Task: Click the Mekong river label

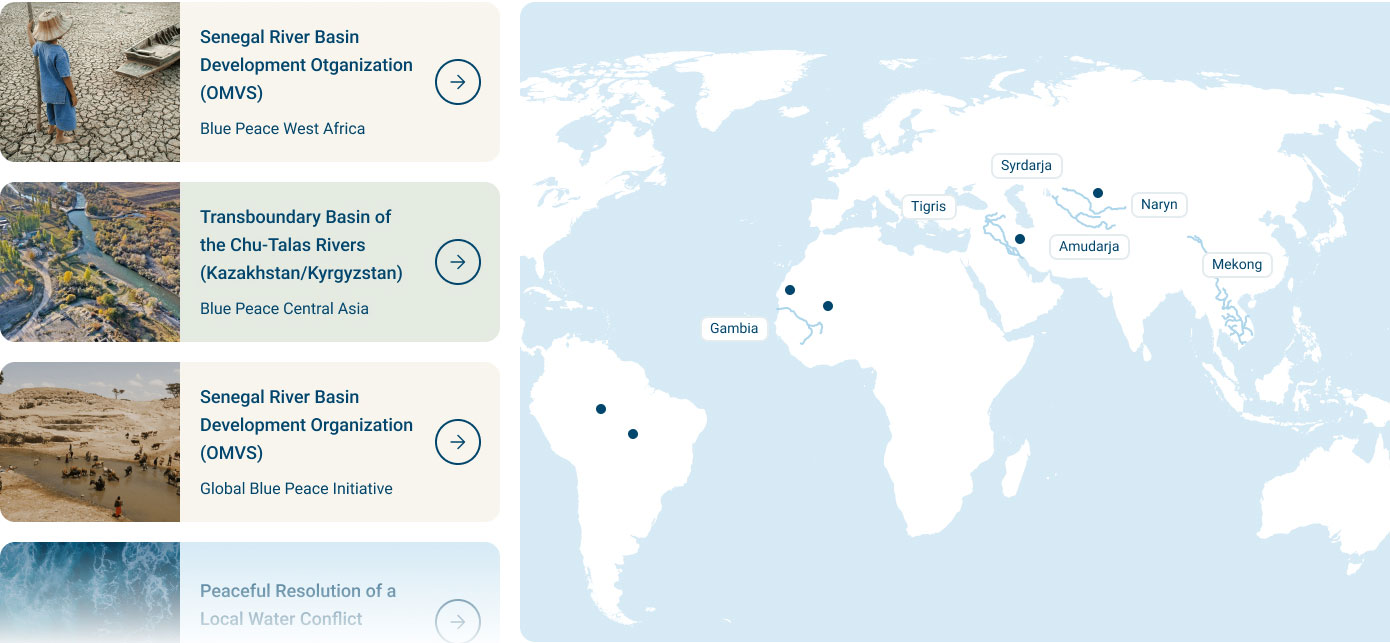Action: [1237, 265]
